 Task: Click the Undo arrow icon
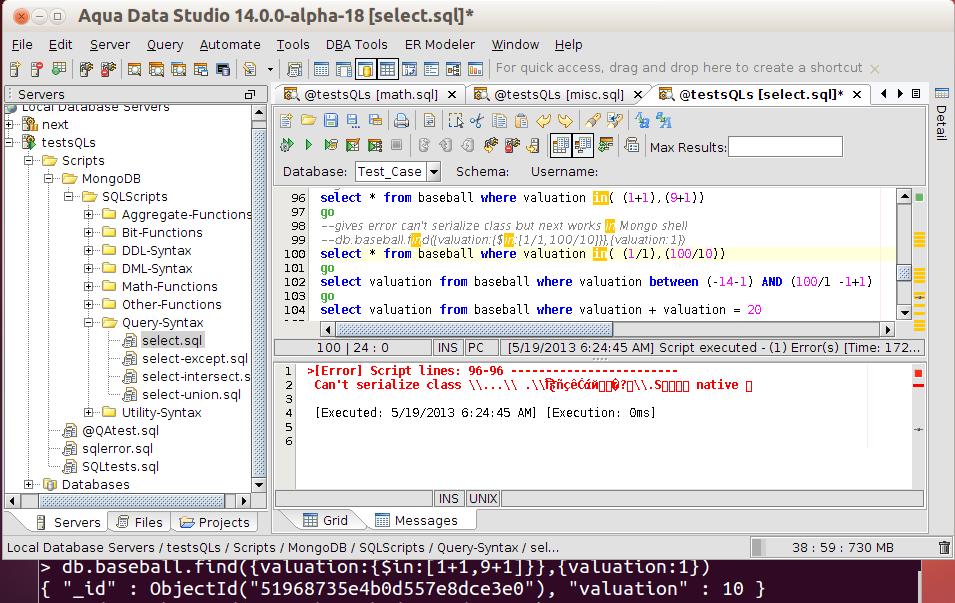543,121
